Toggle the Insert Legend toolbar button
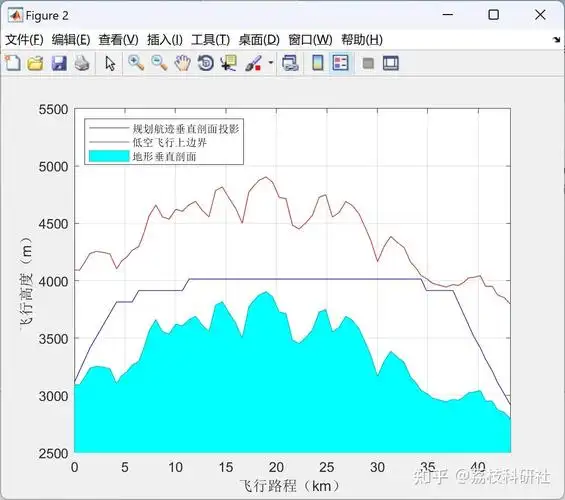 pyautogui.click(x=341, y=63)
